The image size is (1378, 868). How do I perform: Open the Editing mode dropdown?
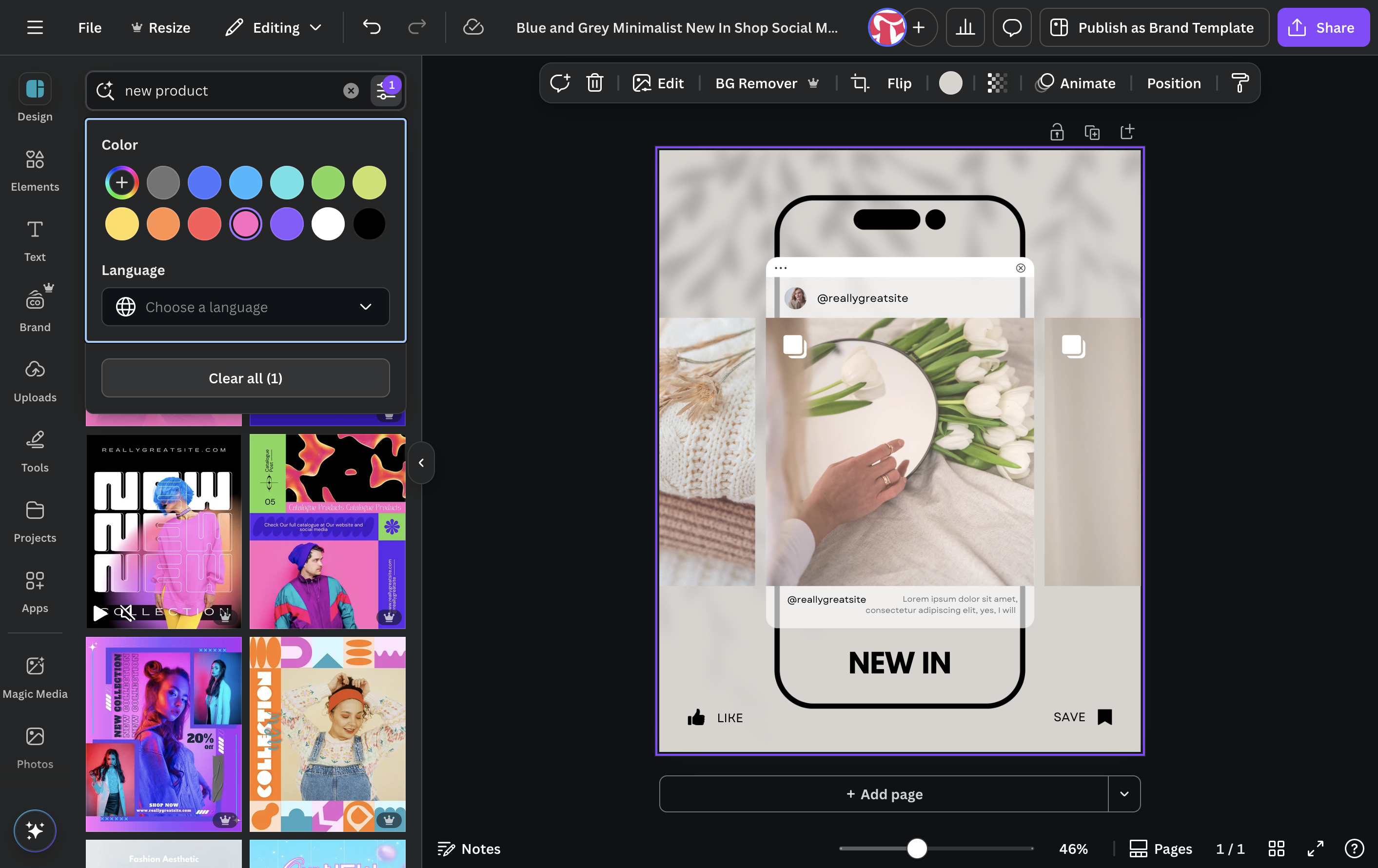tap(274, 27)
